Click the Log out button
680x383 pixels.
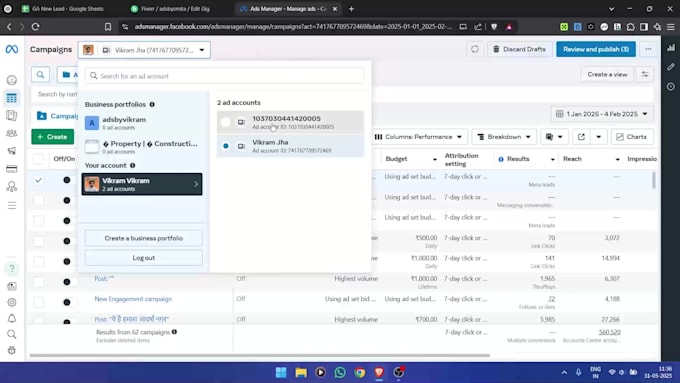click(x=144, y=258)
